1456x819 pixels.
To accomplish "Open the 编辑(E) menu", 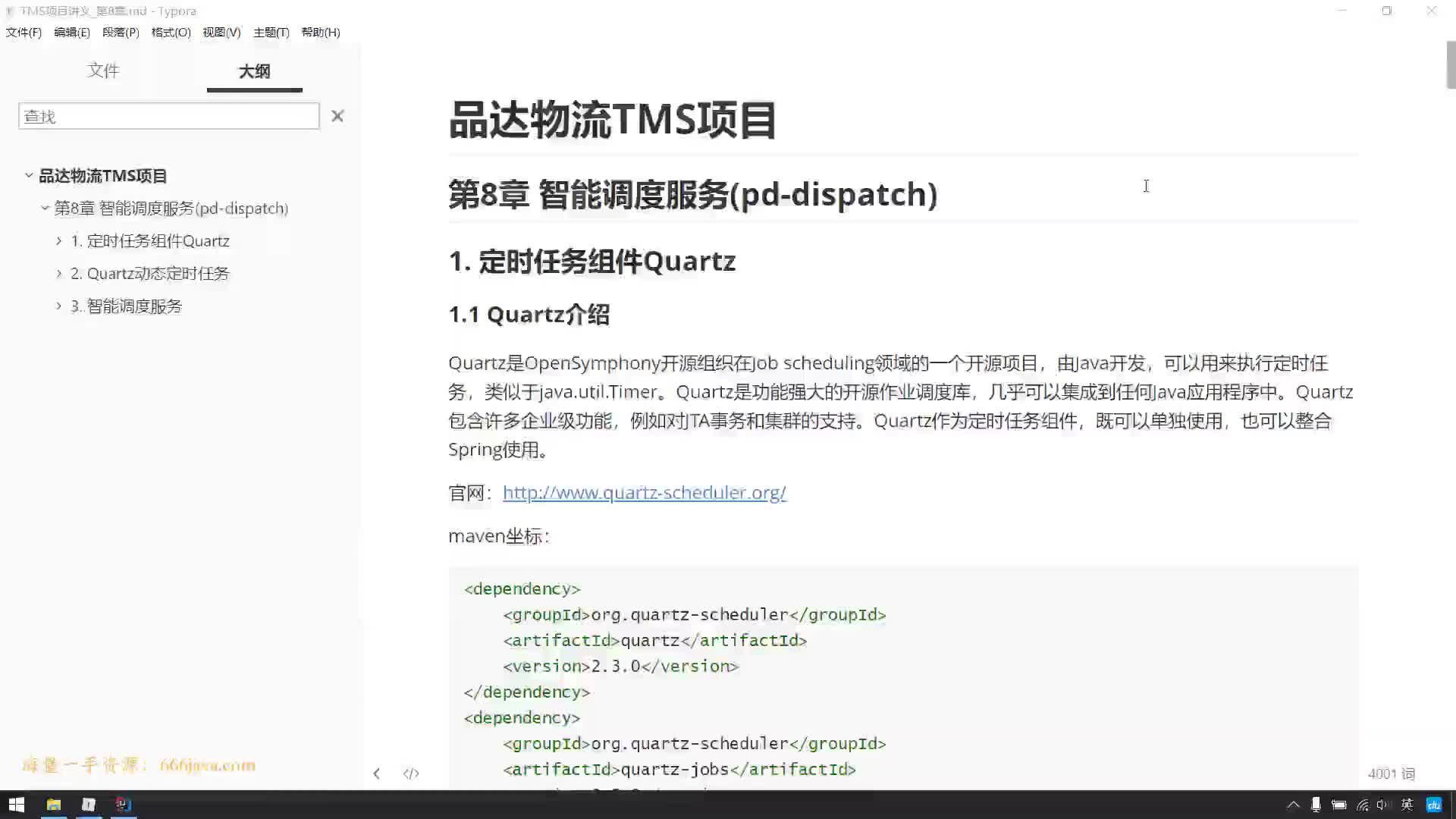I will 72,32.
